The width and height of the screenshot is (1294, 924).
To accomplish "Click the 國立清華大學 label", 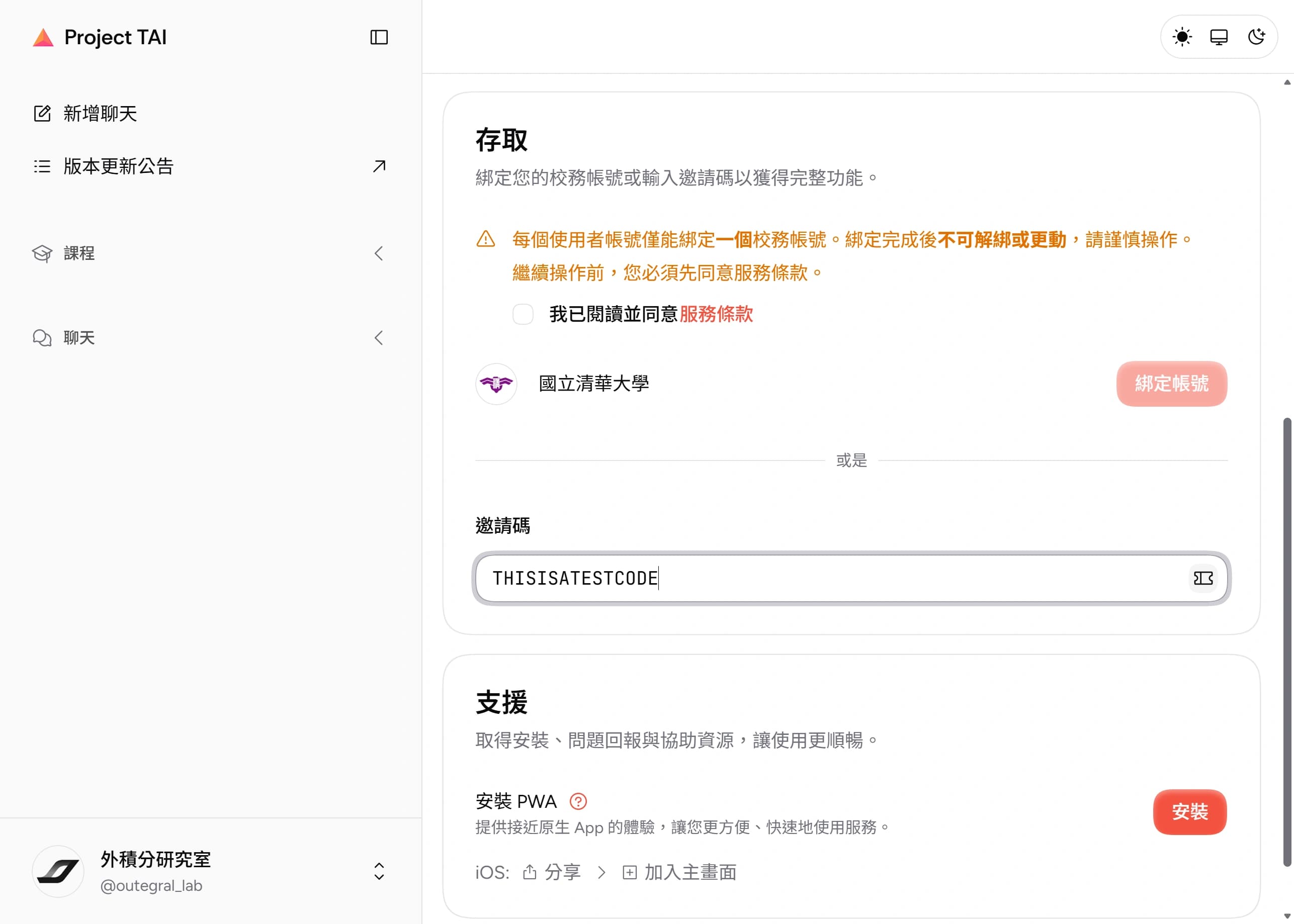I will 594,384.
